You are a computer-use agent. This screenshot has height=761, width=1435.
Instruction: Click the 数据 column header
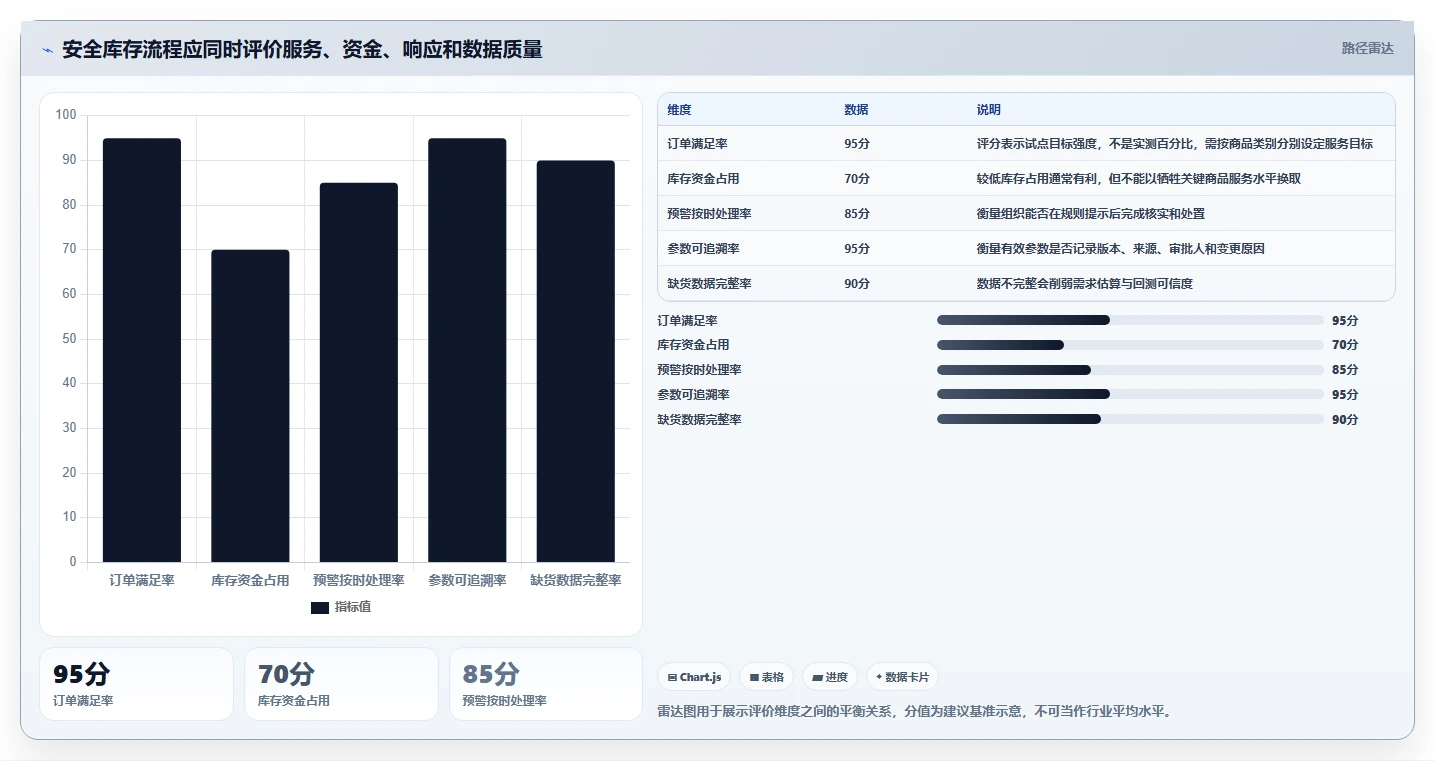[856, 110]
